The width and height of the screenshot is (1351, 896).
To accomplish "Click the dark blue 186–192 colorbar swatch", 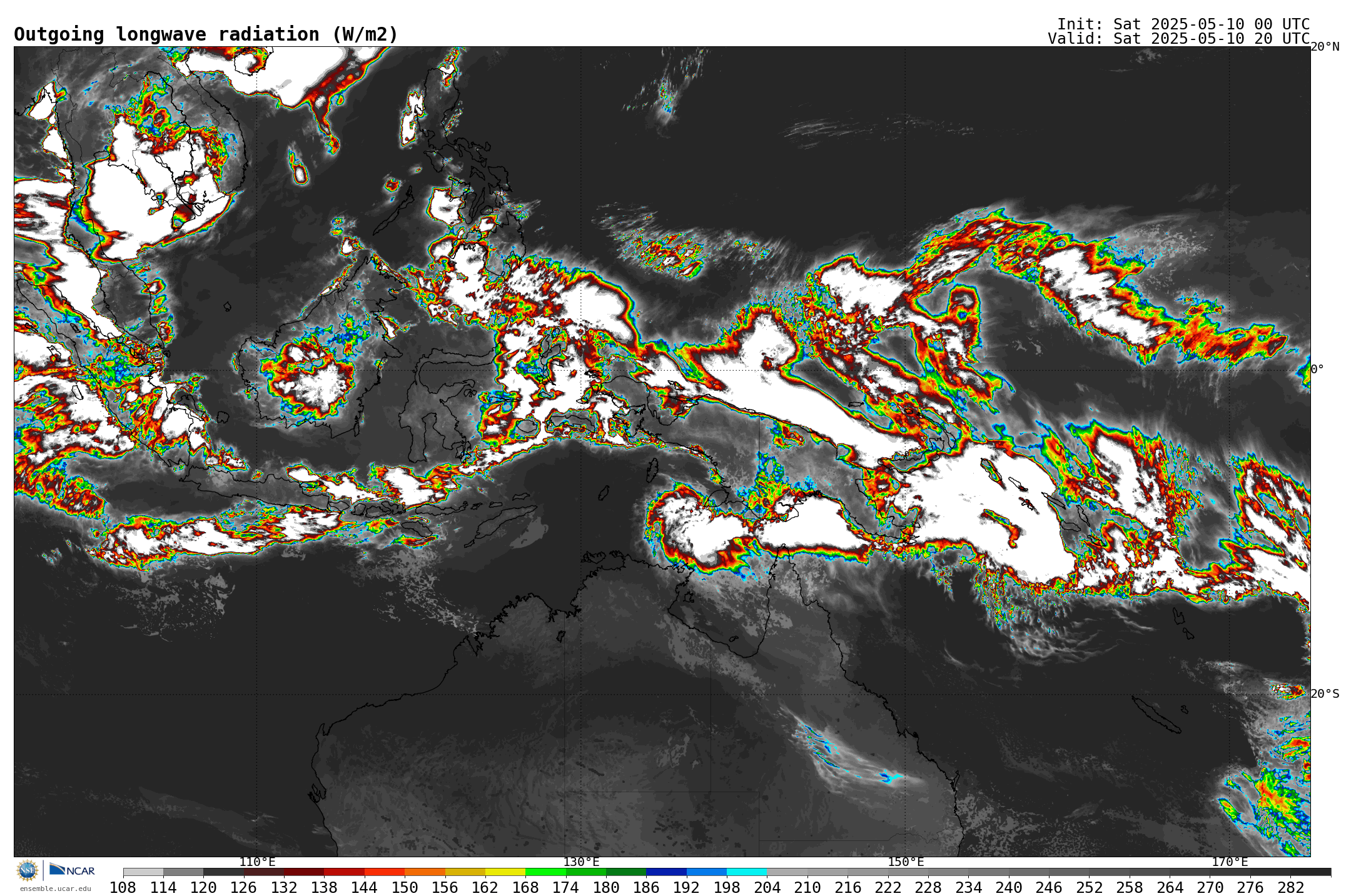I will pos(666,872).
